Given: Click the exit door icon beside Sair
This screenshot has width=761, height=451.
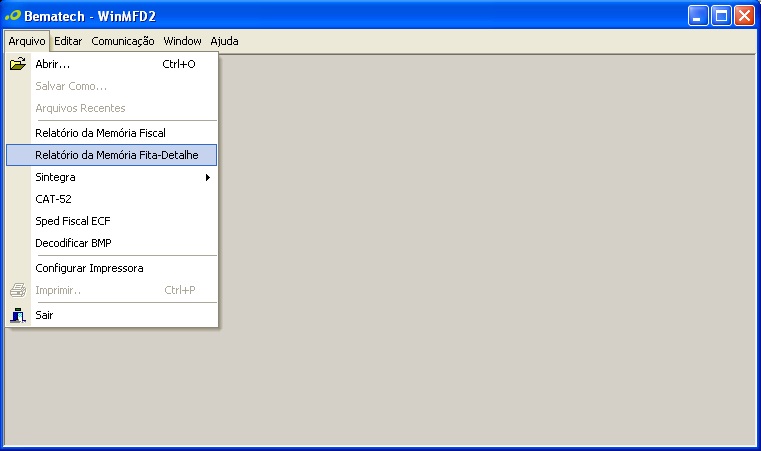Looking at the screenshot, I should pyautogui.click(x=18, y=315).
